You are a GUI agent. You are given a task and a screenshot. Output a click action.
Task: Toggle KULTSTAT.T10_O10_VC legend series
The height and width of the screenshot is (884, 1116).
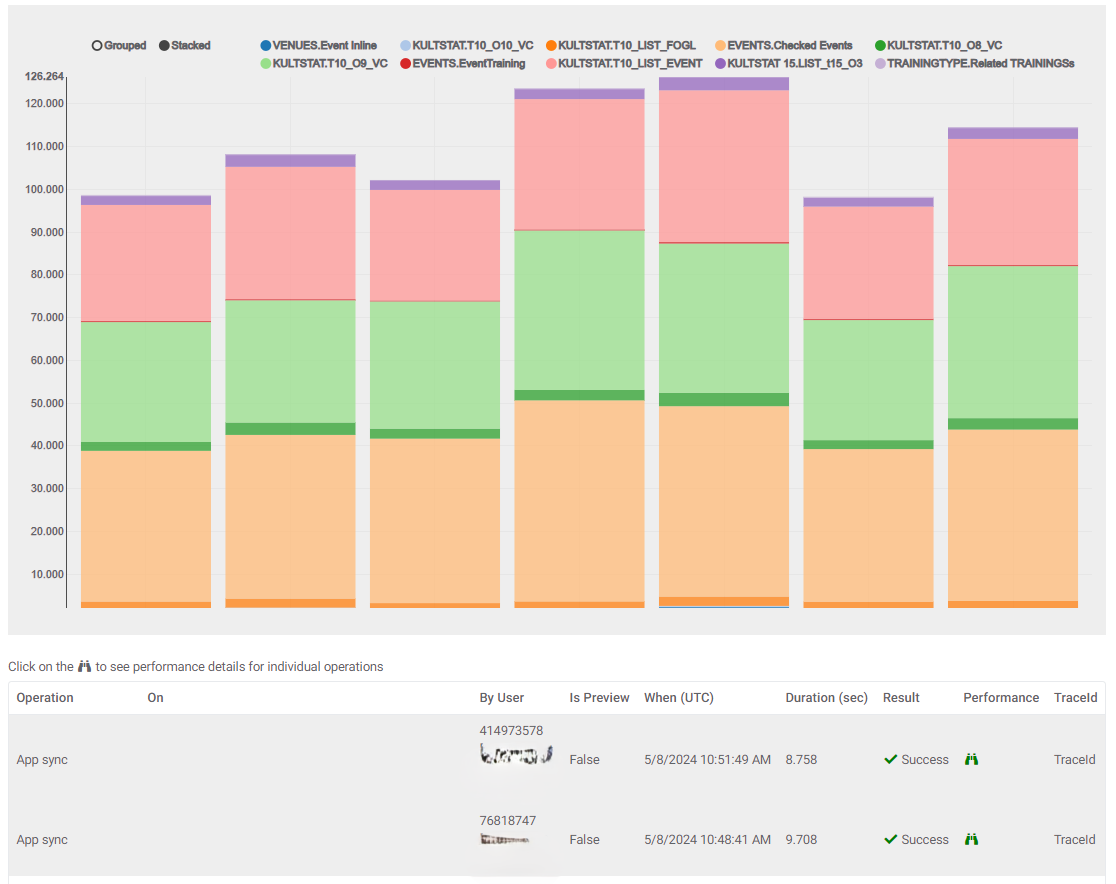pyautogui.click(x=467, y=46)
